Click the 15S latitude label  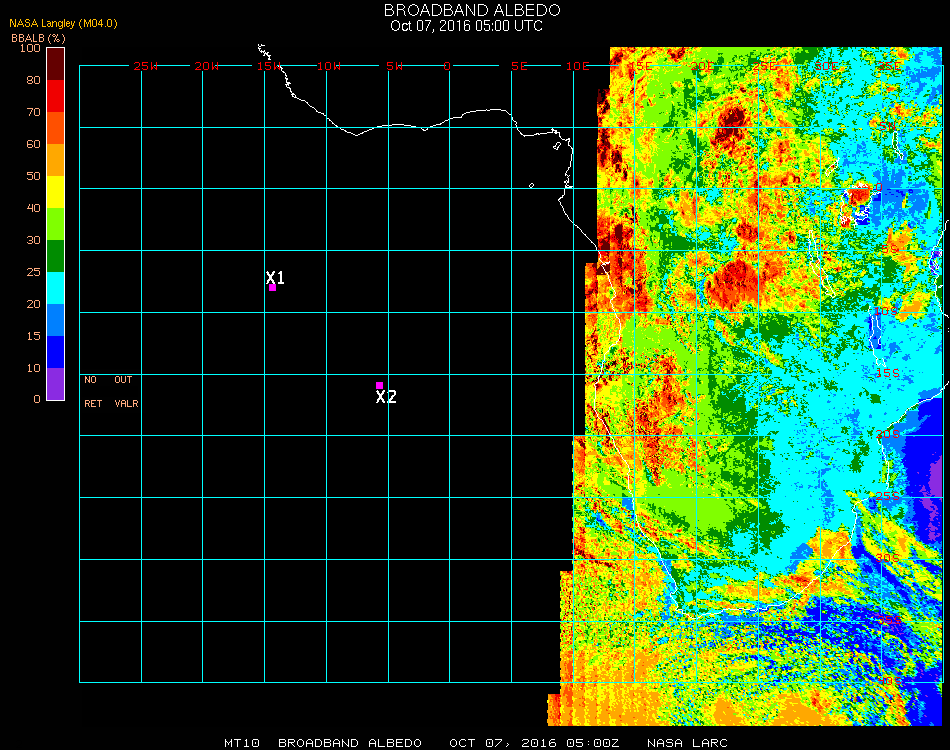pyautogui.click(x=887, y=373)
